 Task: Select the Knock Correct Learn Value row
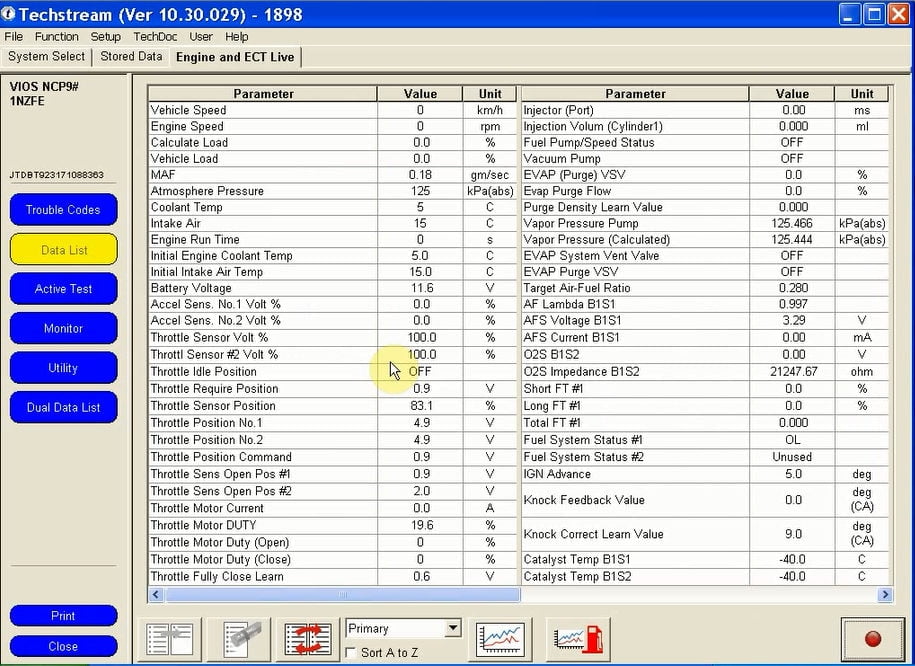point(705,534)
